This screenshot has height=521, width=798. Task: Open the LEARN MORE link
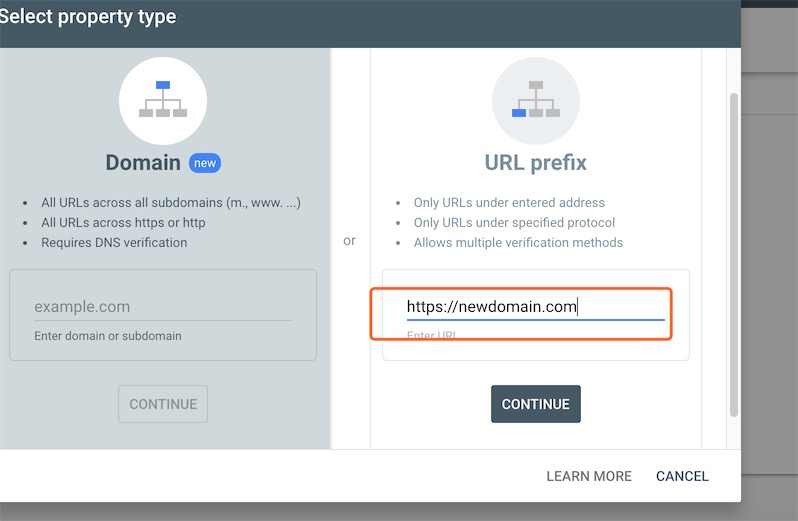point(589,476)
